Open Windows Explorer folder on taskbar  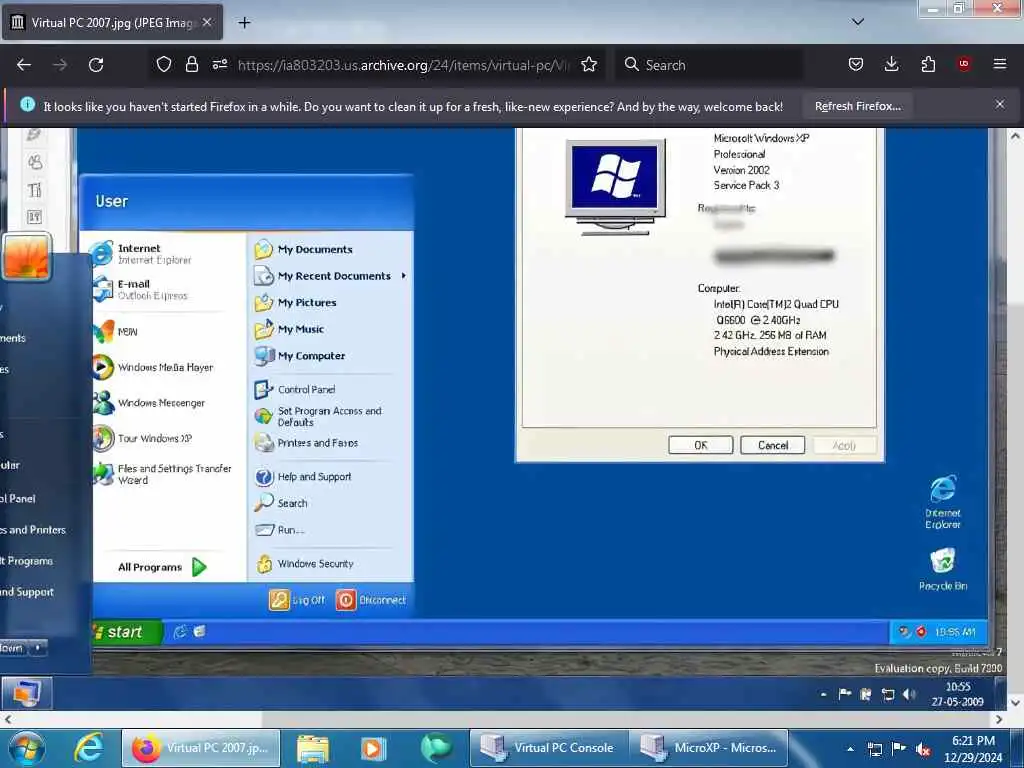pyautogui.click(x=313, y=748)
